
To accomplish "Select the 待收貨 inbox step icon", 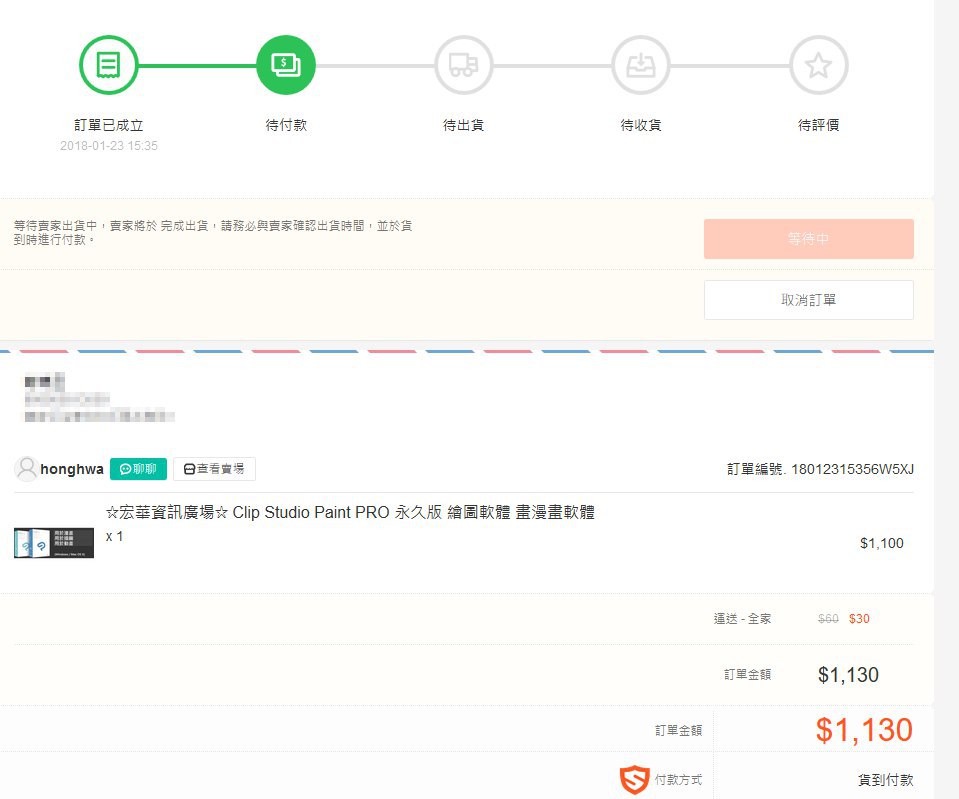I will tap(641, 66).
